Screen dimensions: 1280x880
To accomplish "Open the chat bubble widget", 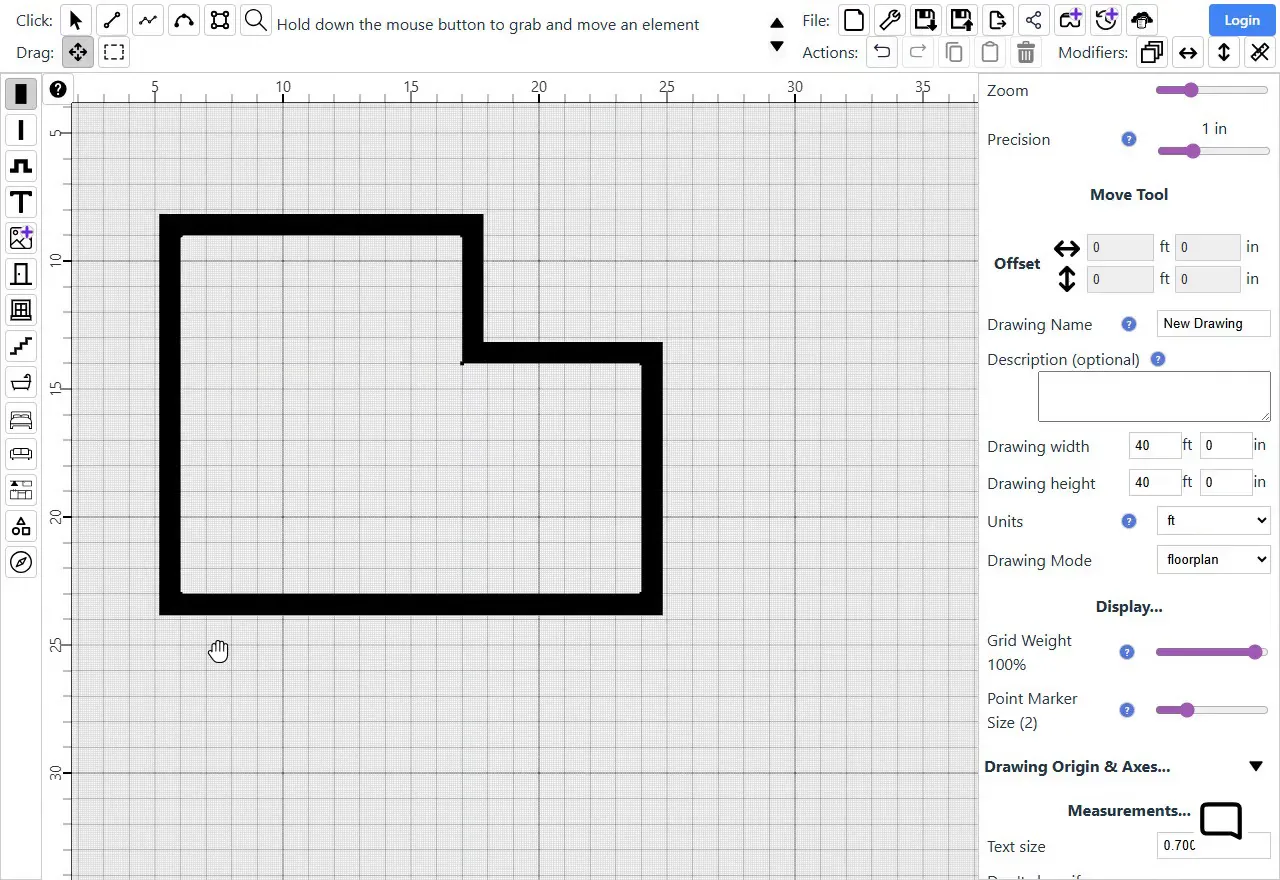I will [1221, 821].
